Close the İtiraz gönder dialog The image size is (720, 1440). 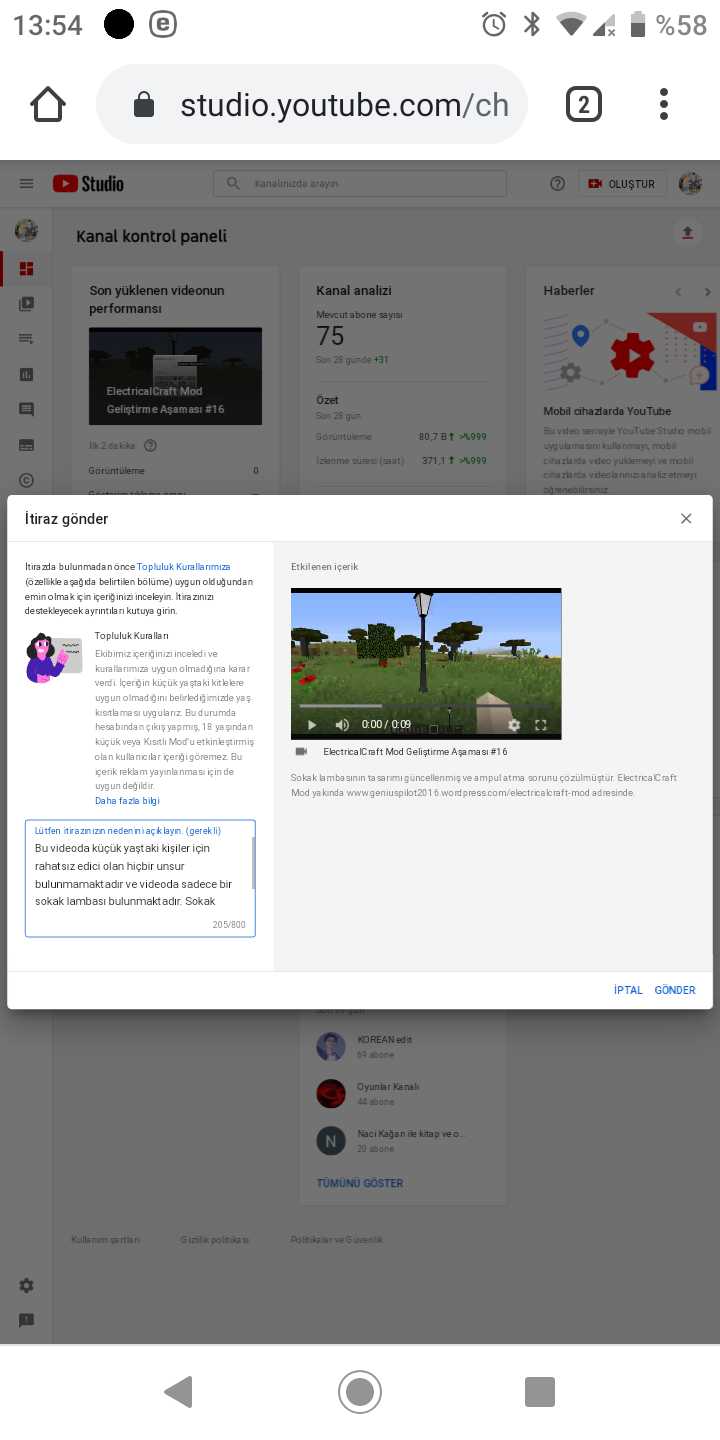[686, 518]
